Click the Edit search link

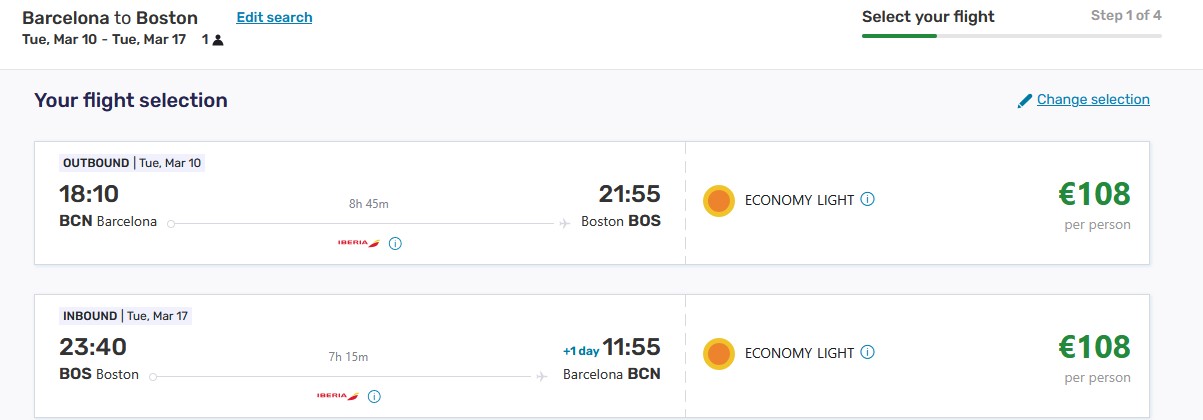pos(274,17)
